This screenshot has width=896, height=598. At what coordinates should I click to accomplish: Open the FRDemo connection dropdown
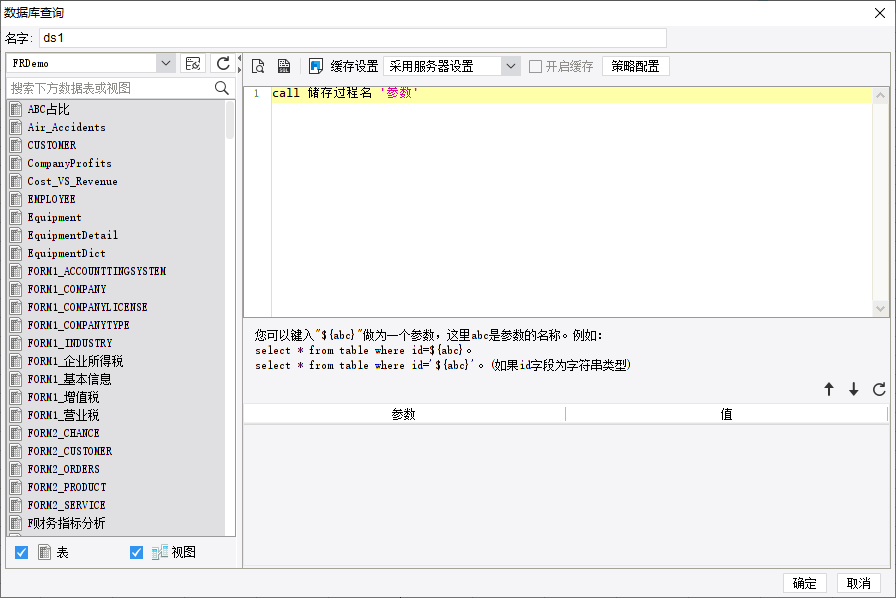tap(165, 63)
